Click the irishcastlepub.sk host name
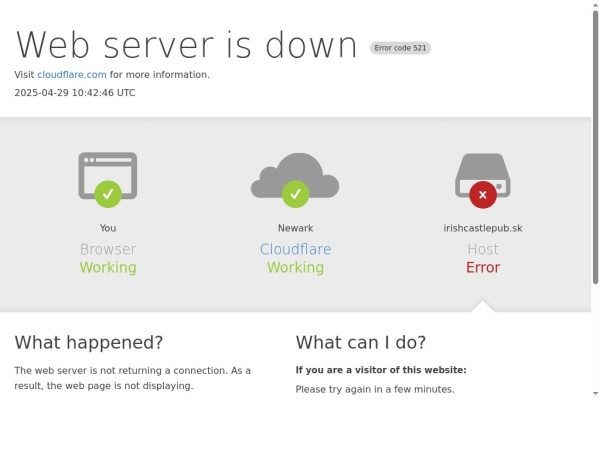This screenshot has height=450, width=600. [x=483, y=228]
